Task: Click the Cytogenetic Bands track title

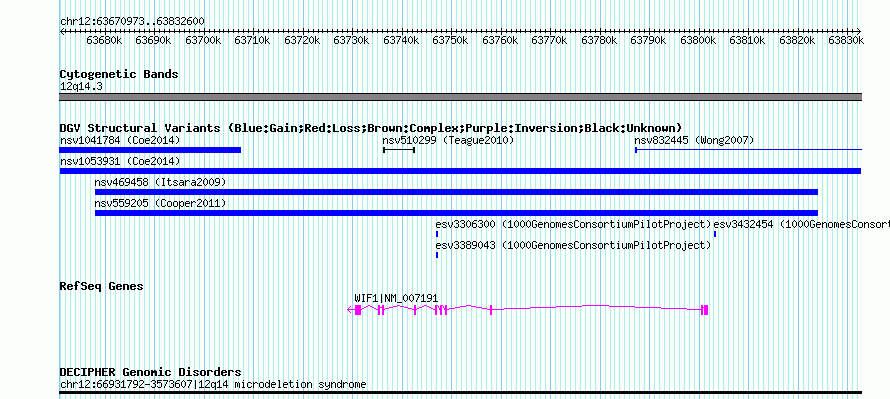Action: [x=119, y=74]
